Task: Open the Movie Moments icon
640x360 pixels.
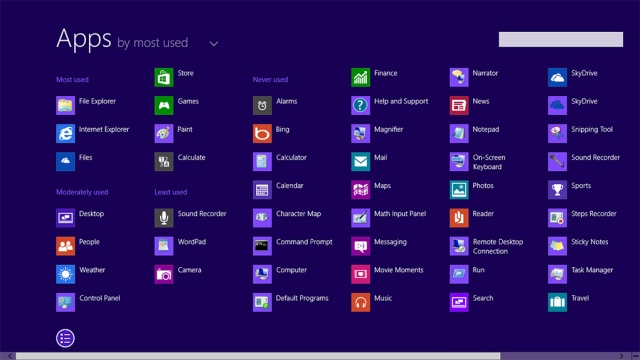Action: coord(360,274)
